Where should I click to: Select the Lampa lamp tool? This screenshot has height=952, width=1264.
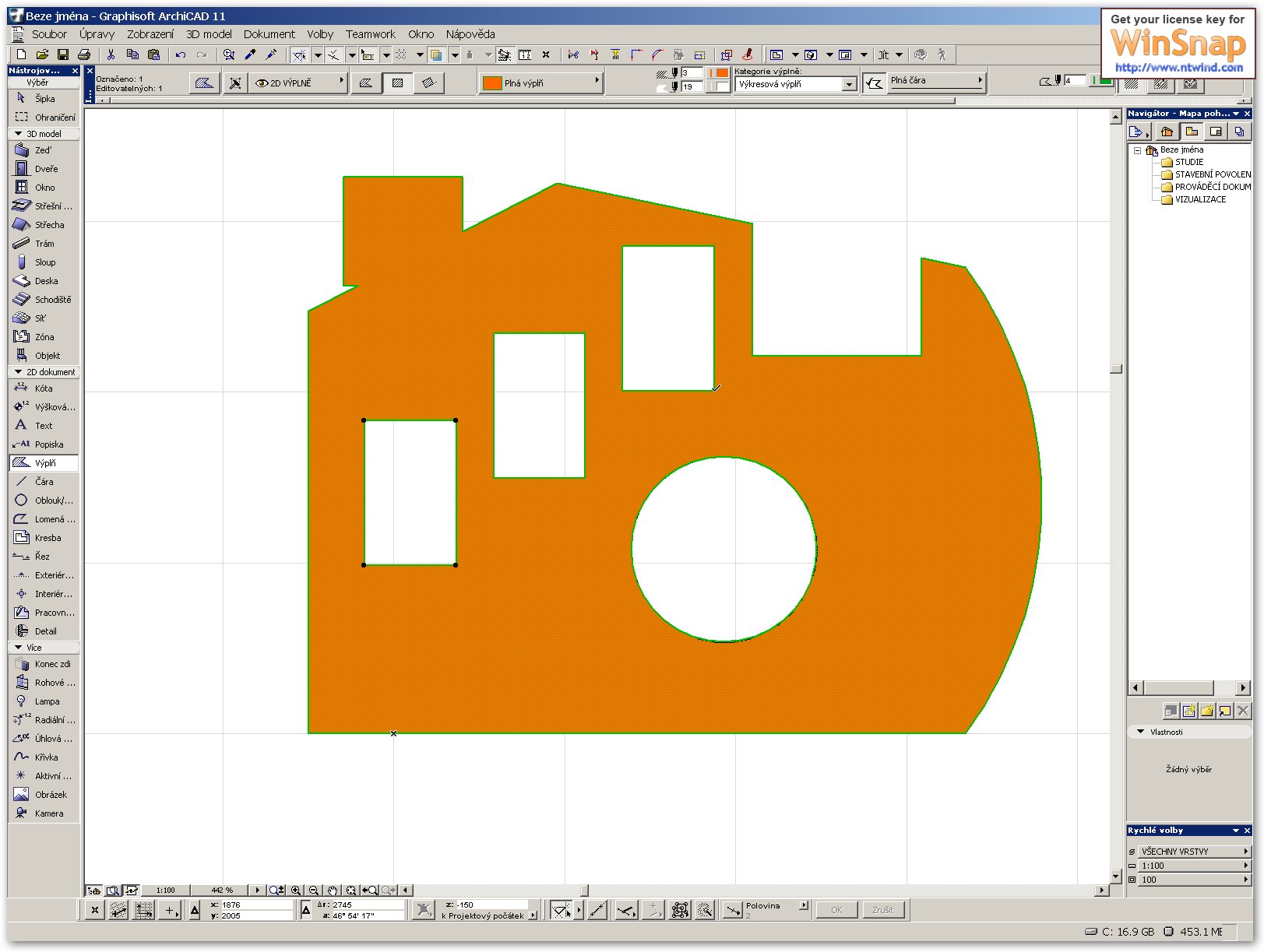pos(44,701)
